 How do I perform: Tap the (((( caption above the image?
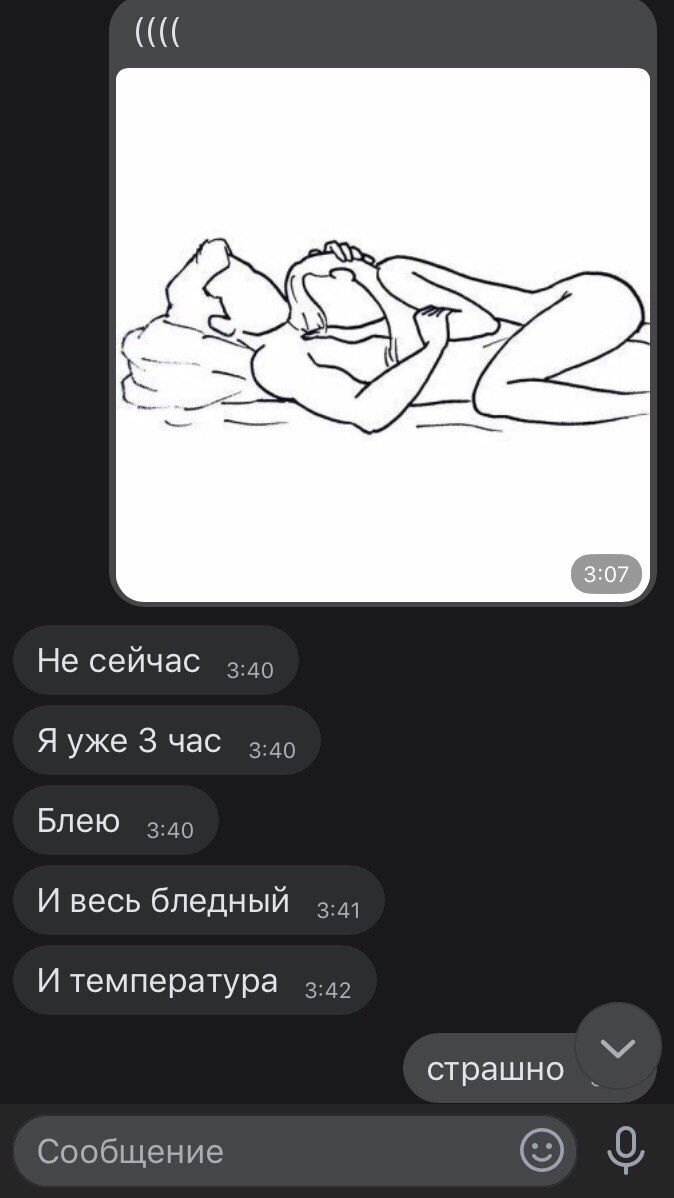pyautogui.click(x=157, y=32)
